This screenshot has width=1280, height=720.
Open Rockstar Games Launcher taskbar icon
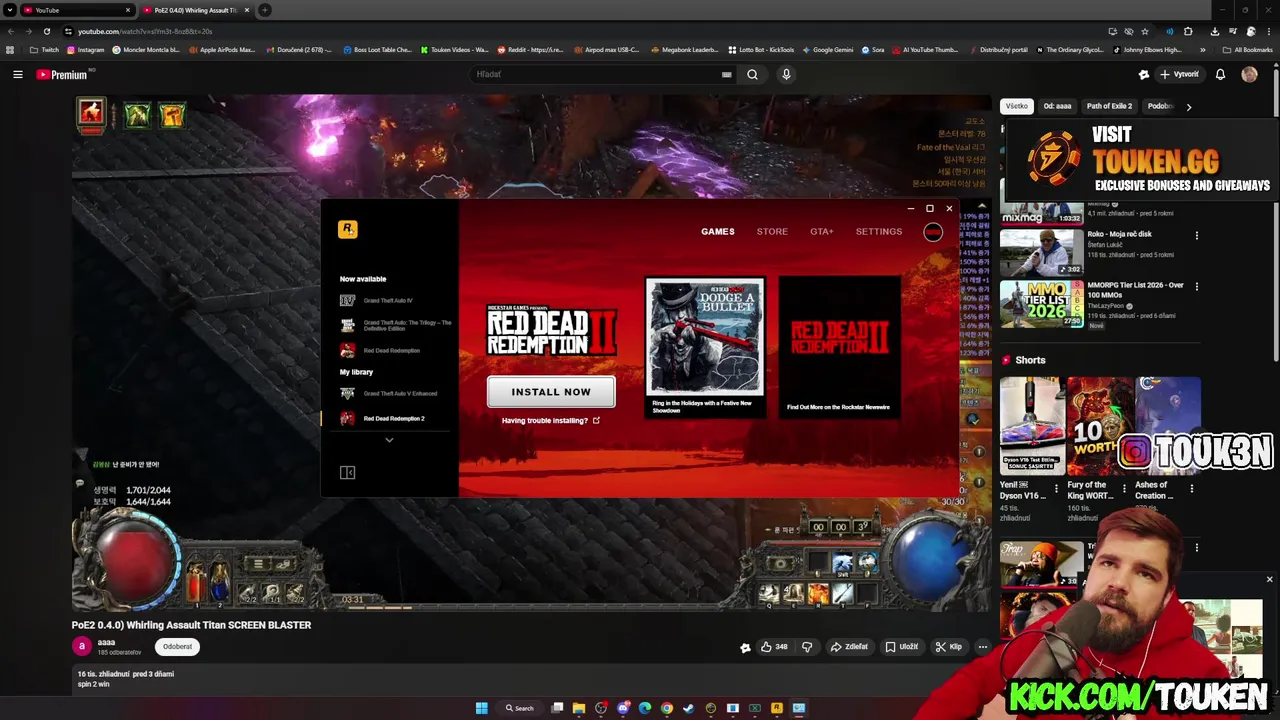coord(776,708)
